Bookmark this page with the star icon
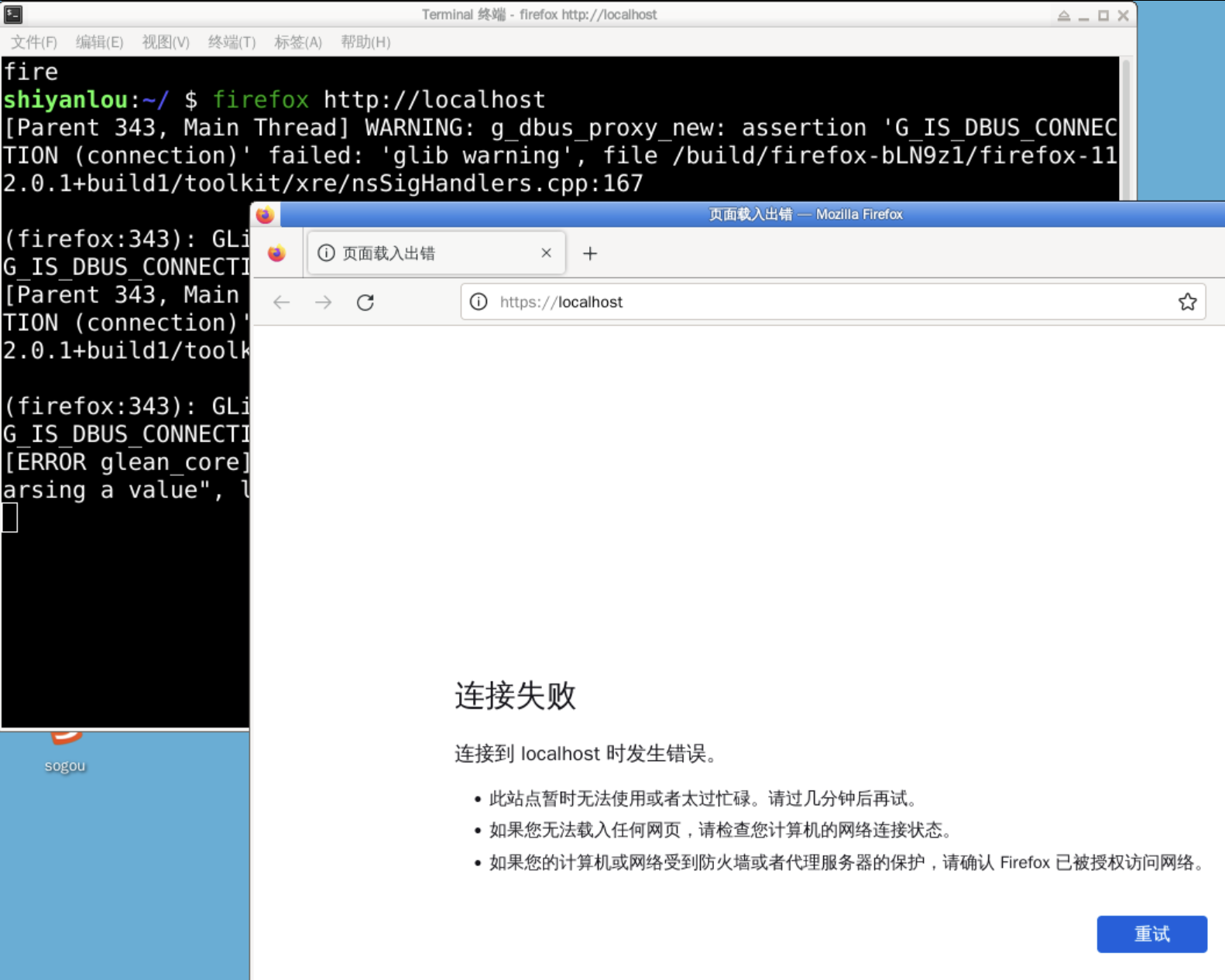The image size is (1225, 980). pos(1187,302)
